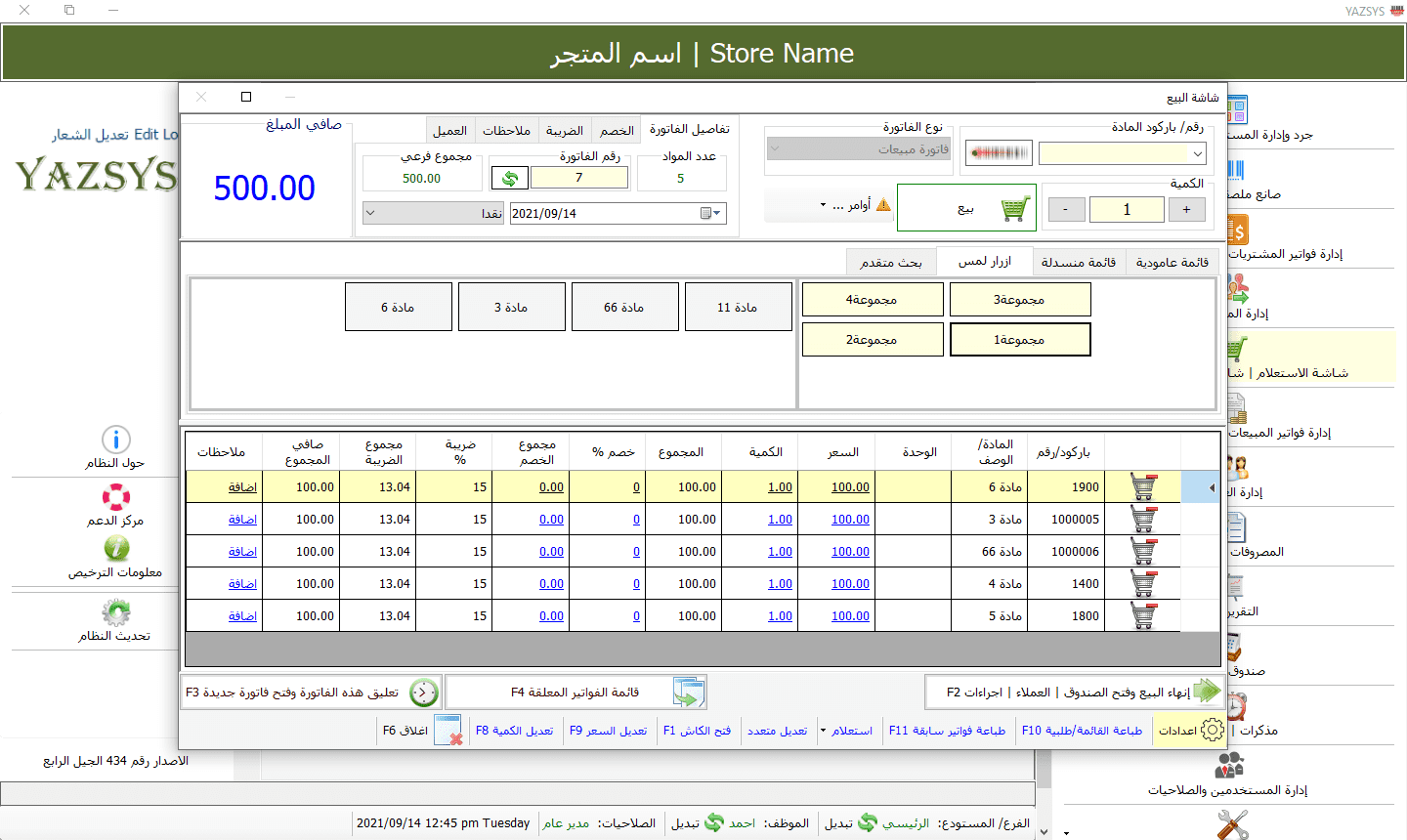The width and height of the screenshot is (1407, 840).
Task: Open إدارة المستخدمين والصلاحيات users icon
Action: 1229,765
